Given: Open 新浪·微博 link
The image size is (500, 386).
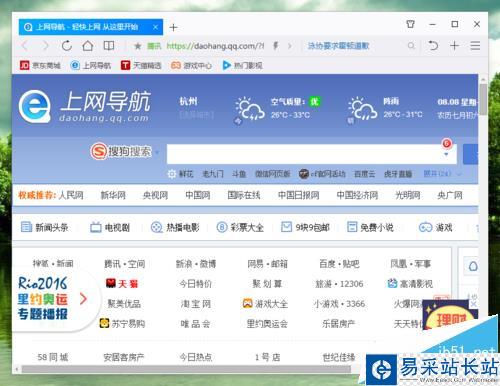Looking at the screenshot, I should [196, 264].
